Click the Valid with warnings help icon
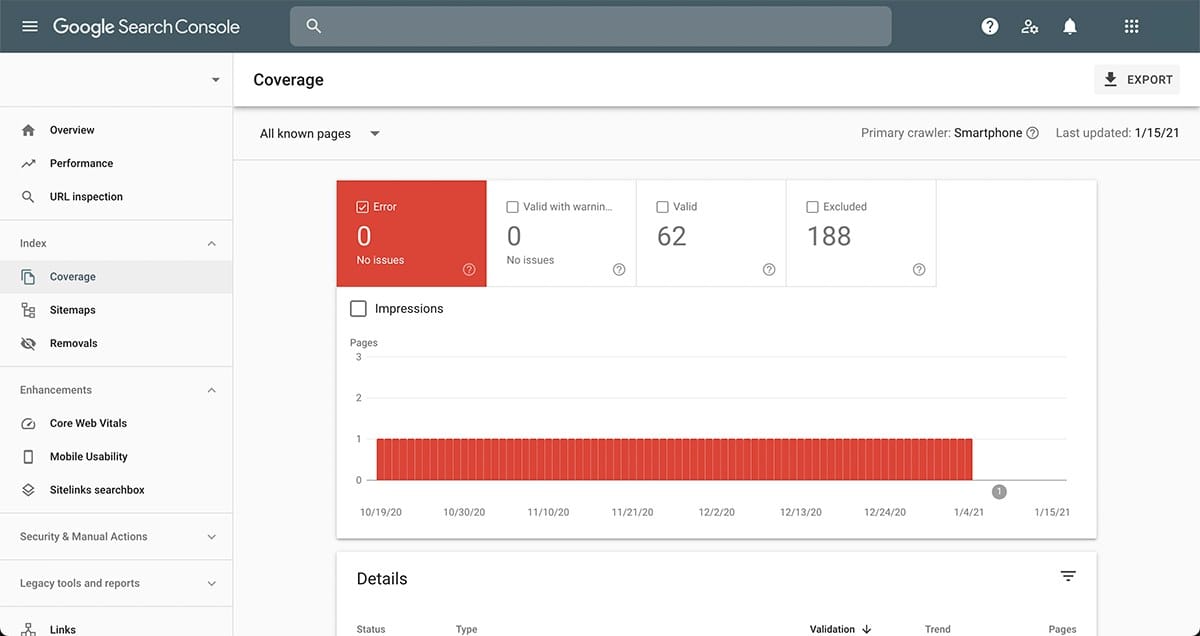Screen dimensions: 1200x636 click(619, 269)
